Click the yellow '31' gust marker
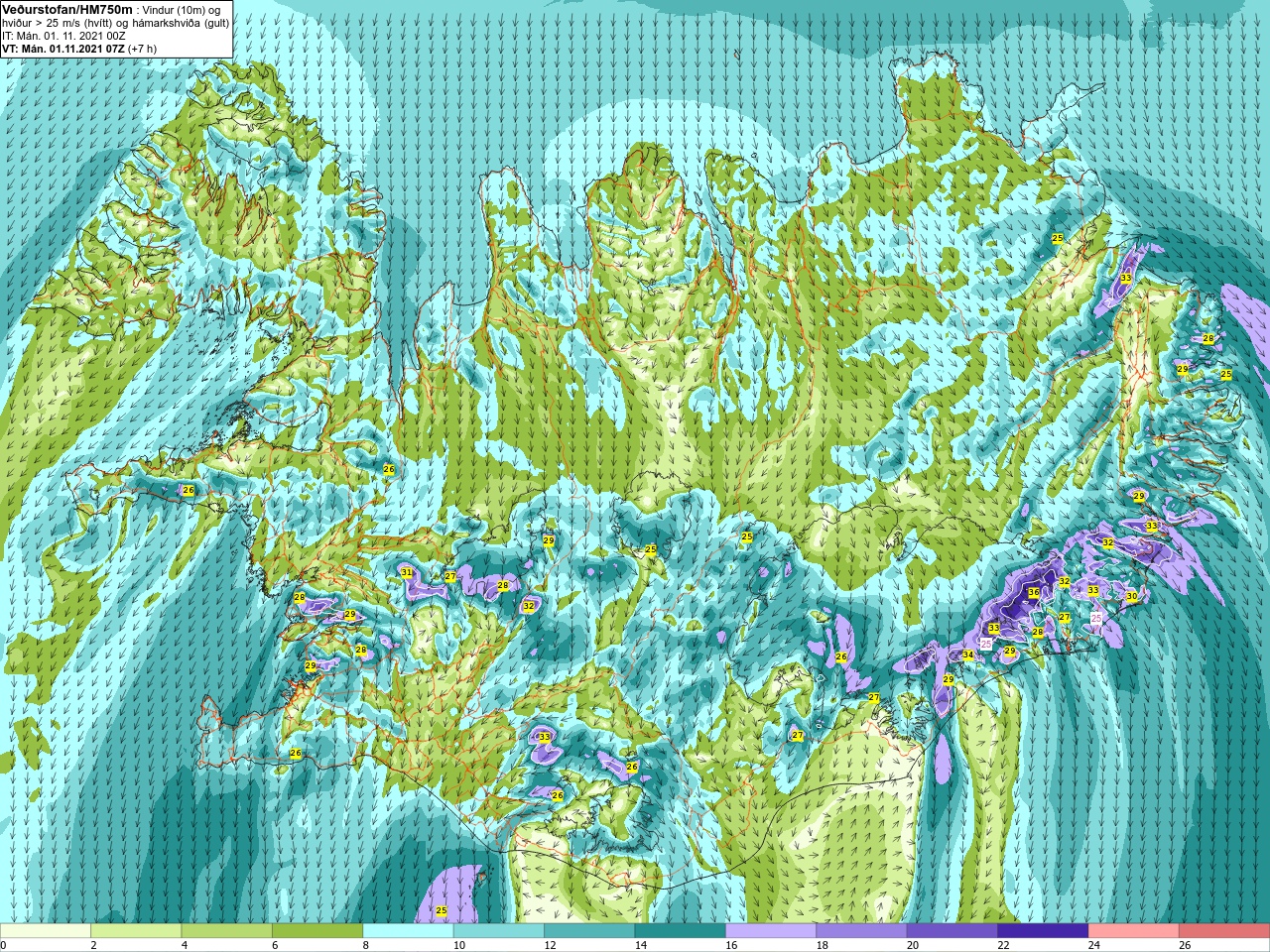 (x=406, y=572)
